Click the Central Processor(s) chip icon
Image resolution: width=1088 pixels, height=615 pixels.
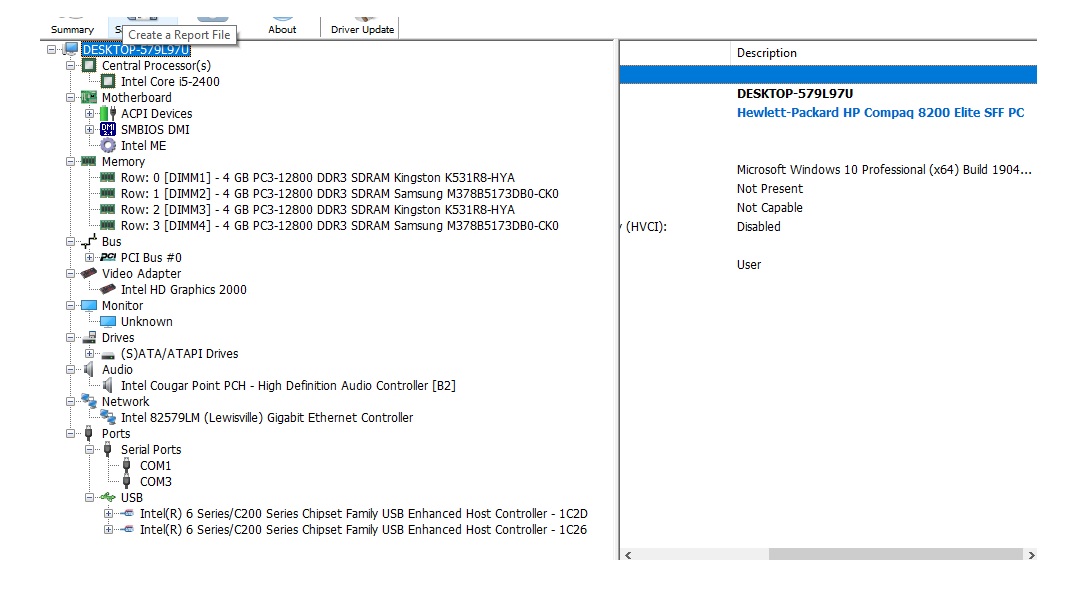[89, 66]
